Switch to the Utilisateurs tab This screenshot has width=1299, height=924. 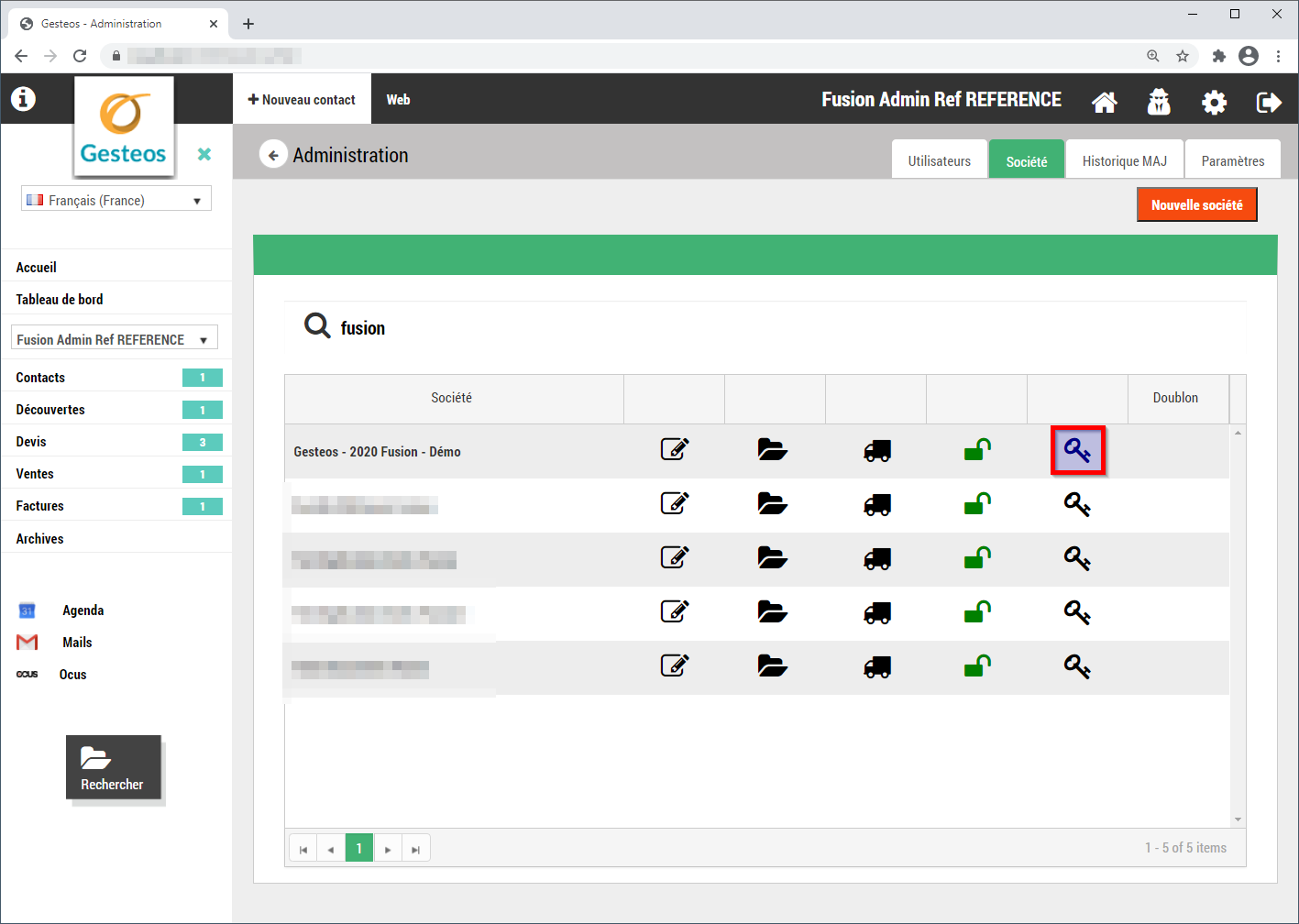click(x=939, y=161)
